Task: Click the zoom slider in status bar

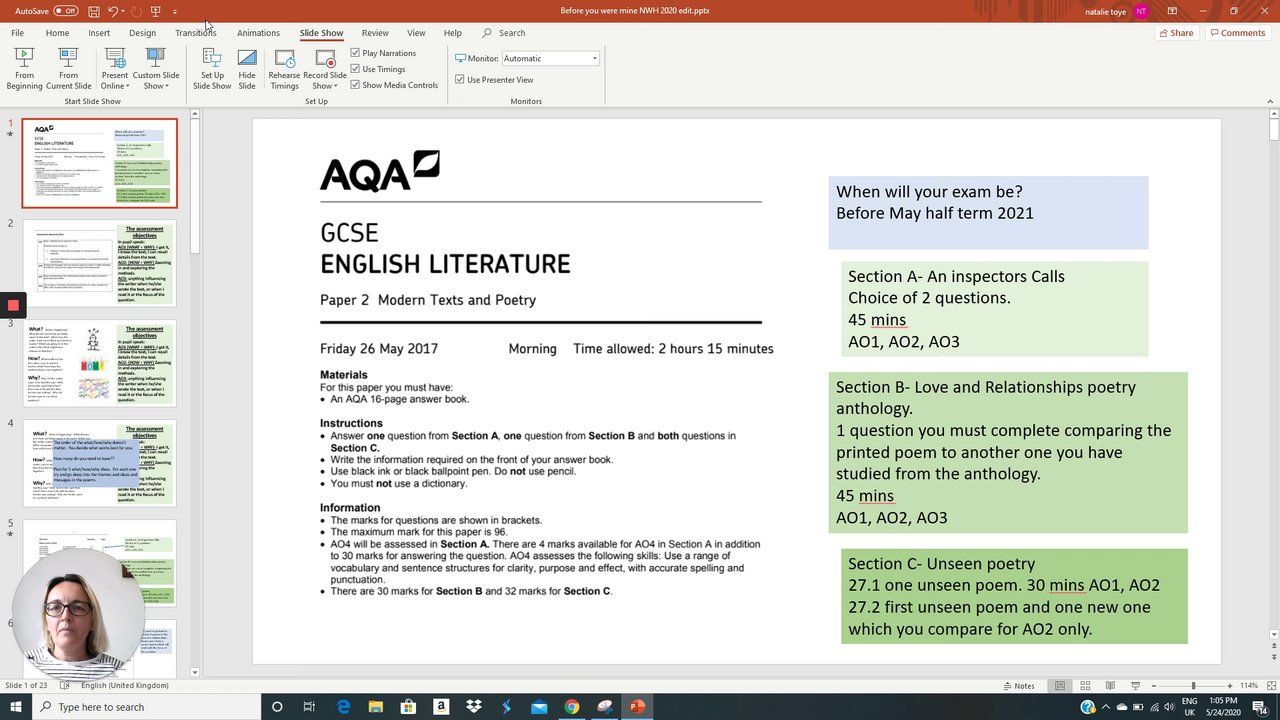Action: (1193, 685)
